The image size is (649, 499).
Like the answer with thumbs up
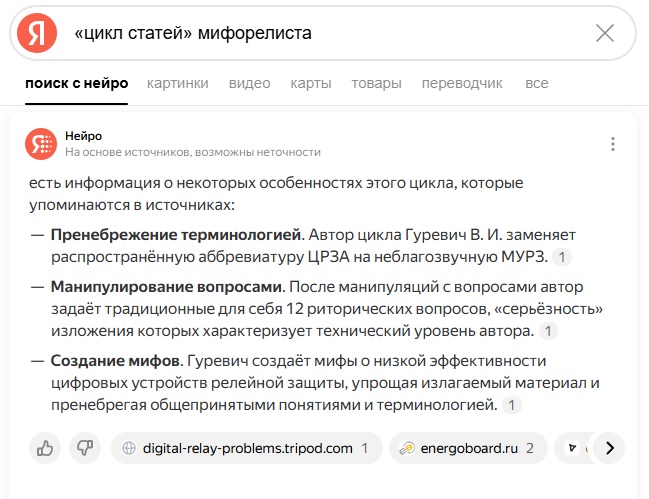click(45, 448)
